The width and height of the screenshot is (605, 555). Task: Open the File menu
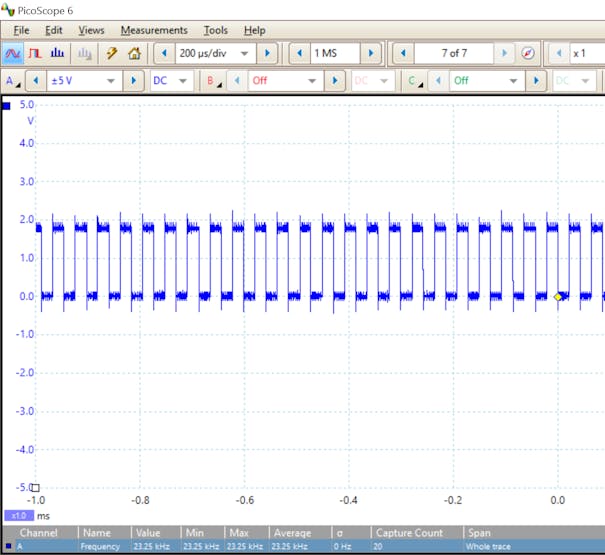(x=21, y=30)
